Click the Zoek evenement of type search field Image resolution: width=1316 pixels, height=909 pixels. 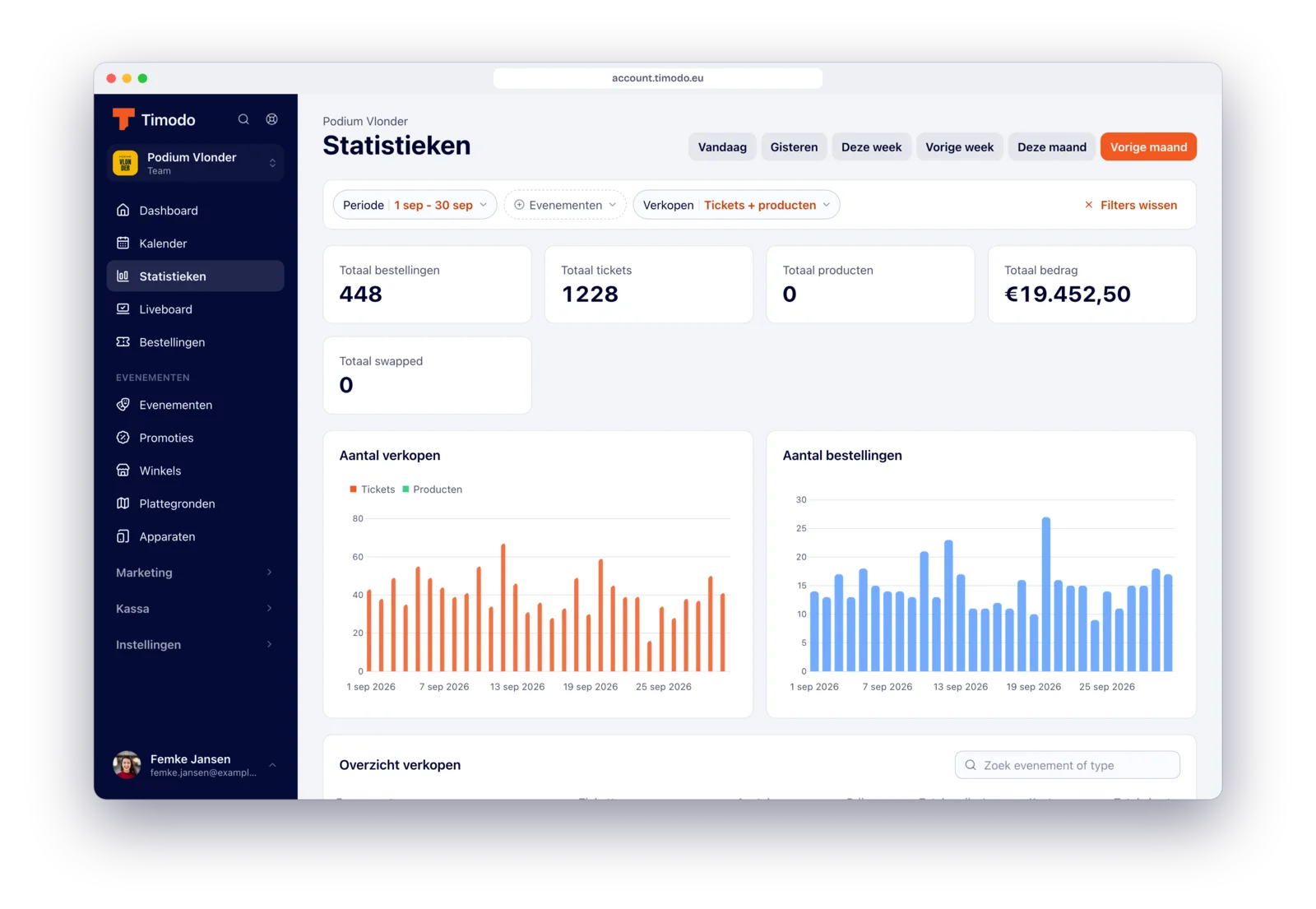click(x=1067, y=765)
